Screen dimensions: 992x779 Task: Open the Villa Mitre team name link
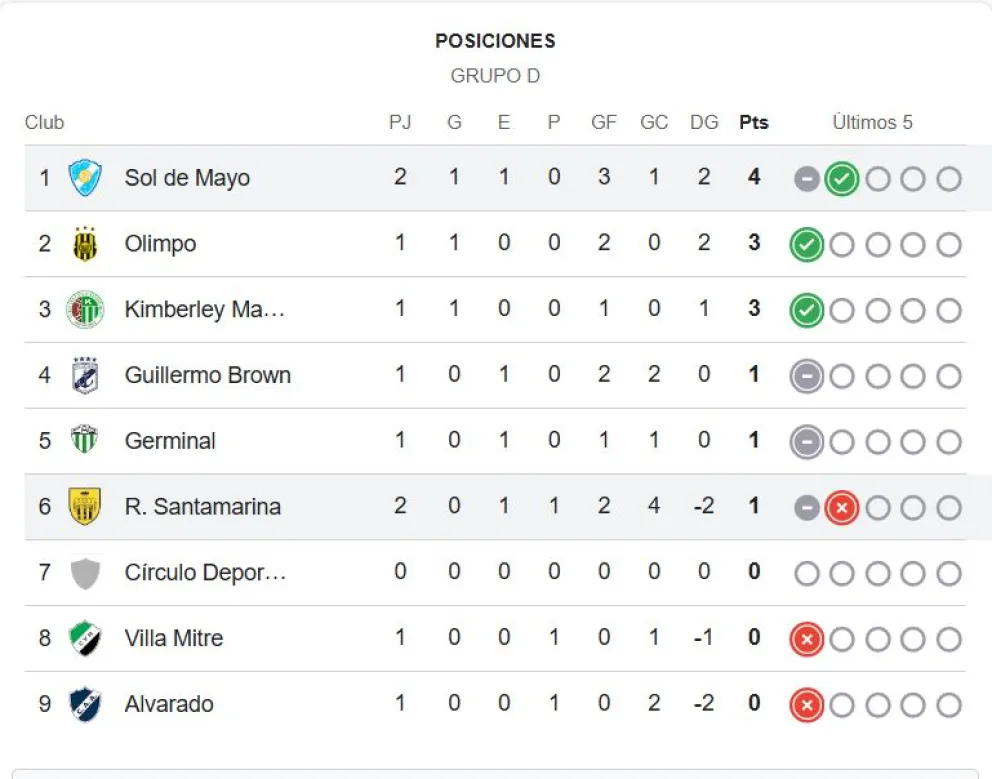(173, 638)
